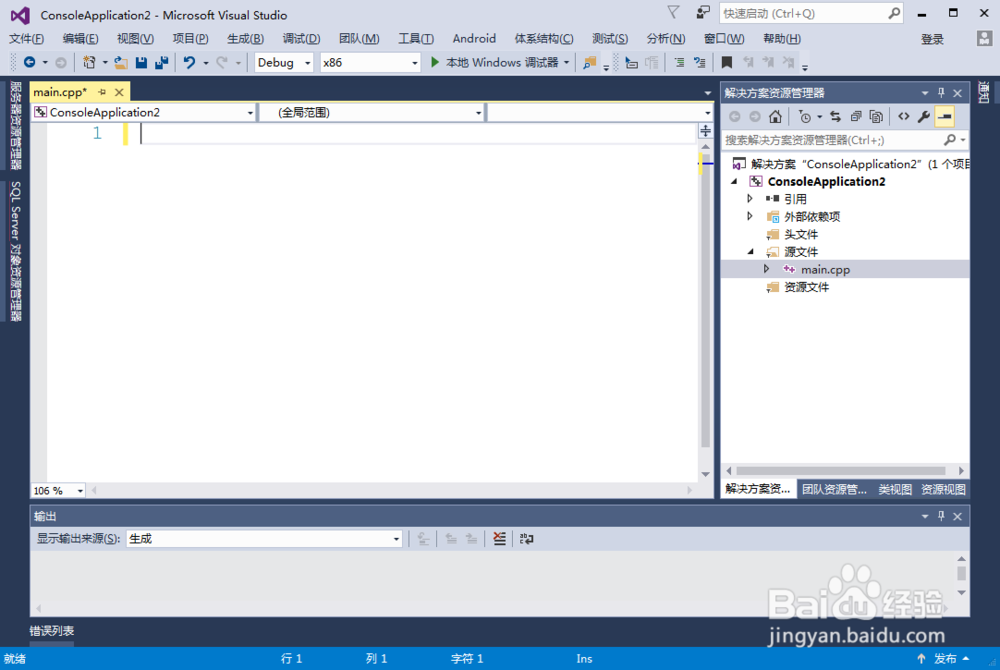Open the 调试(D) menu

(x=301, y=39)
